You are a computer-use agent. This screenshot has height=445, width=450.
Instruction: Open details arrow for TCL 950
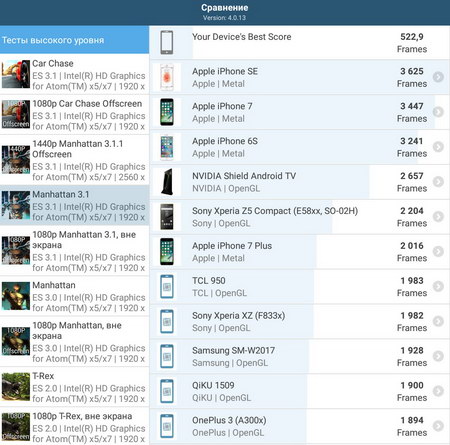click(438, 286)
